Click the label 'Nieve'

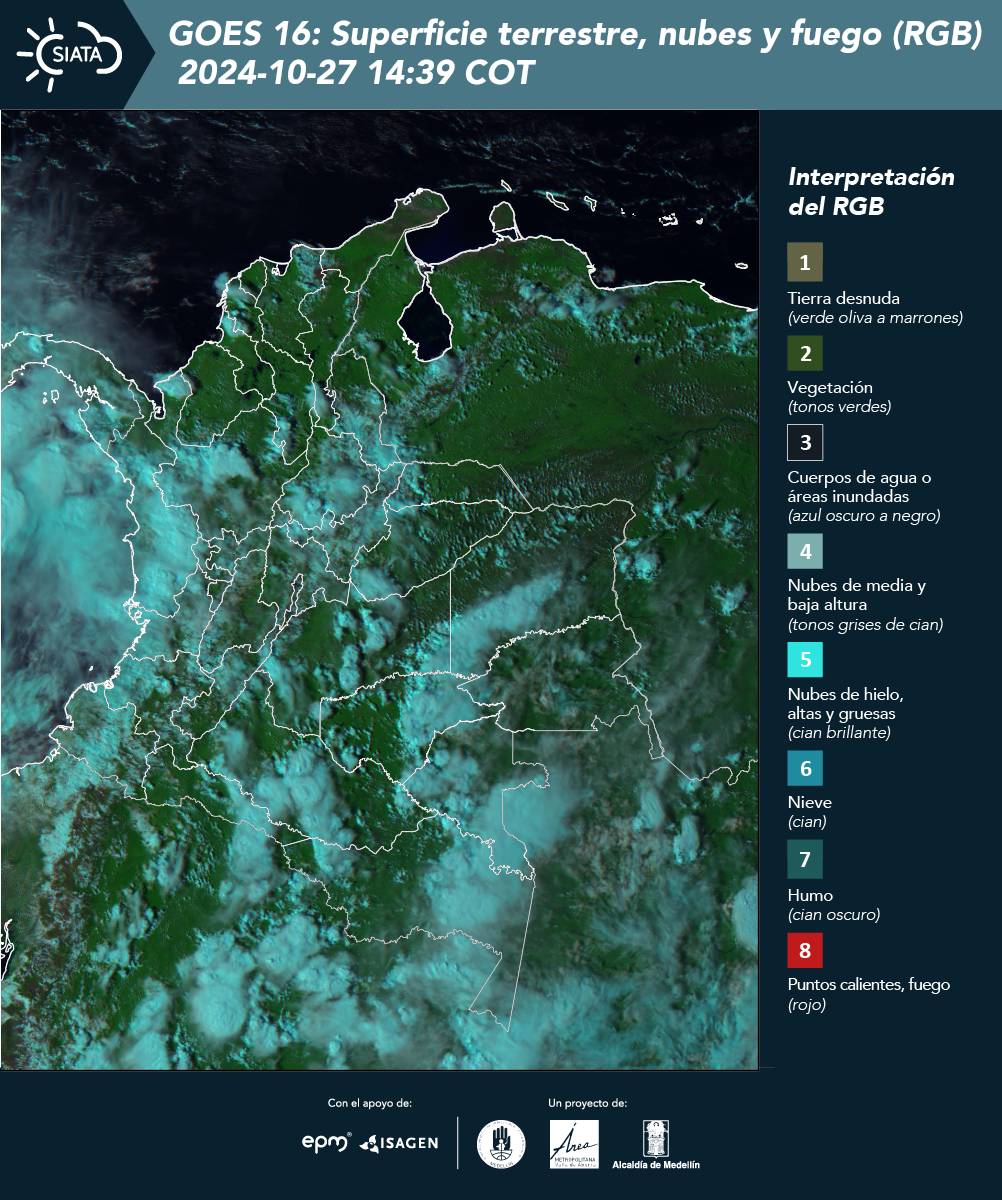810,802
